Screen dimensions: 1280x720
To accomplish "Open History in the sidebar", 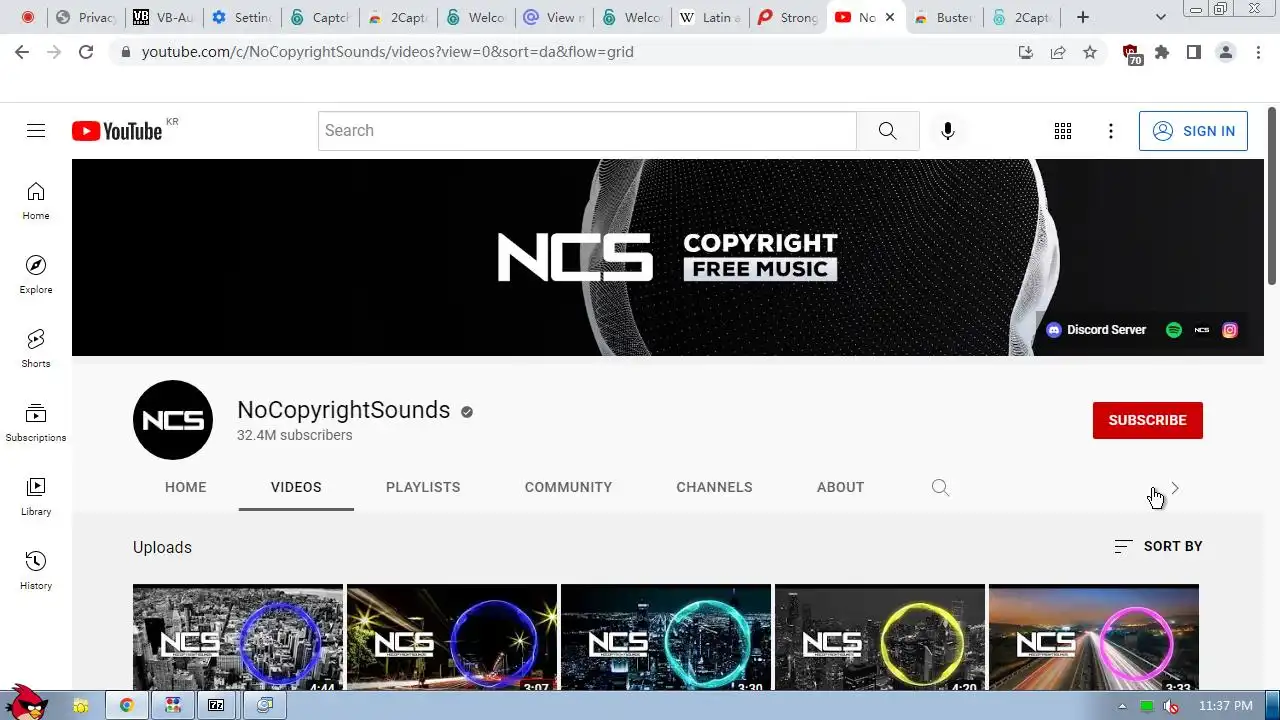I will click(36, 571).
